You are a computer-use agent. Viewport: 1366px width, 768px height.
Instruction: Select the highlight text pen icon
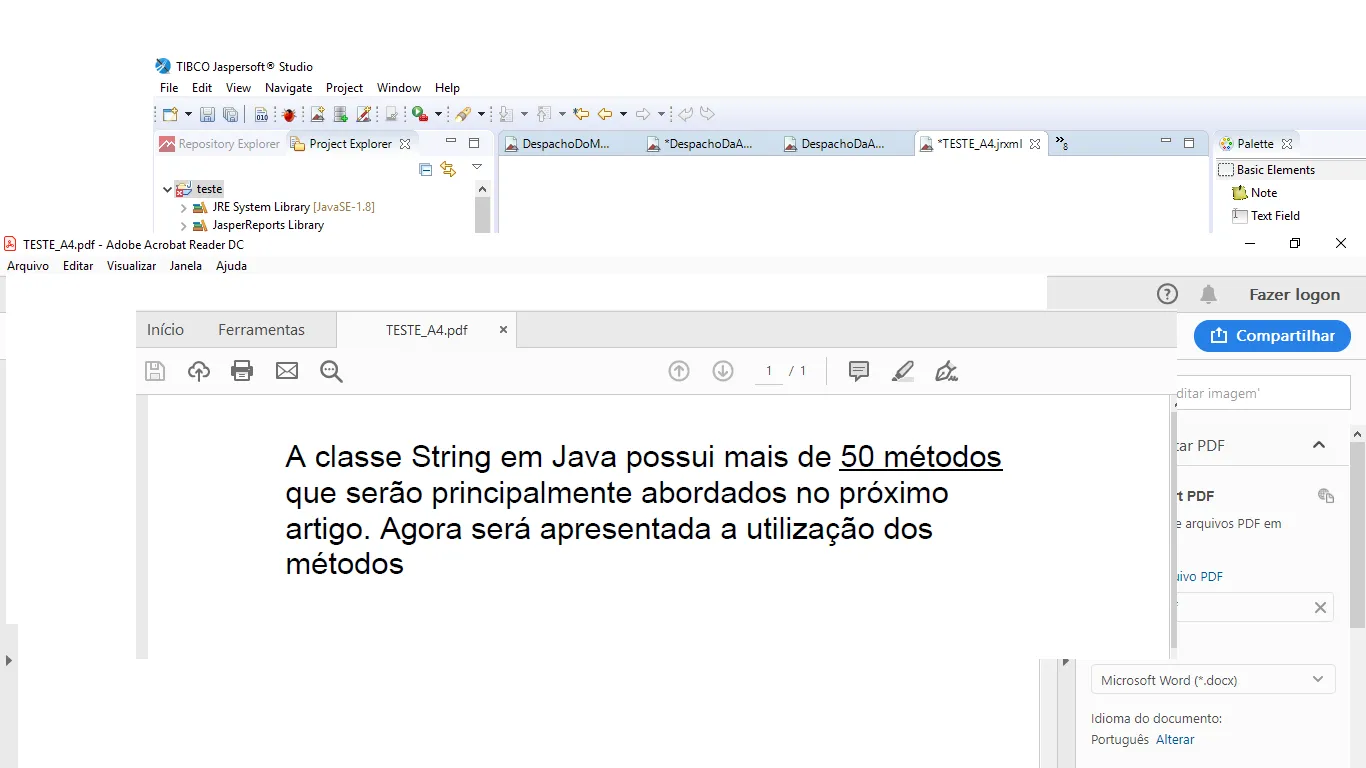903,371
